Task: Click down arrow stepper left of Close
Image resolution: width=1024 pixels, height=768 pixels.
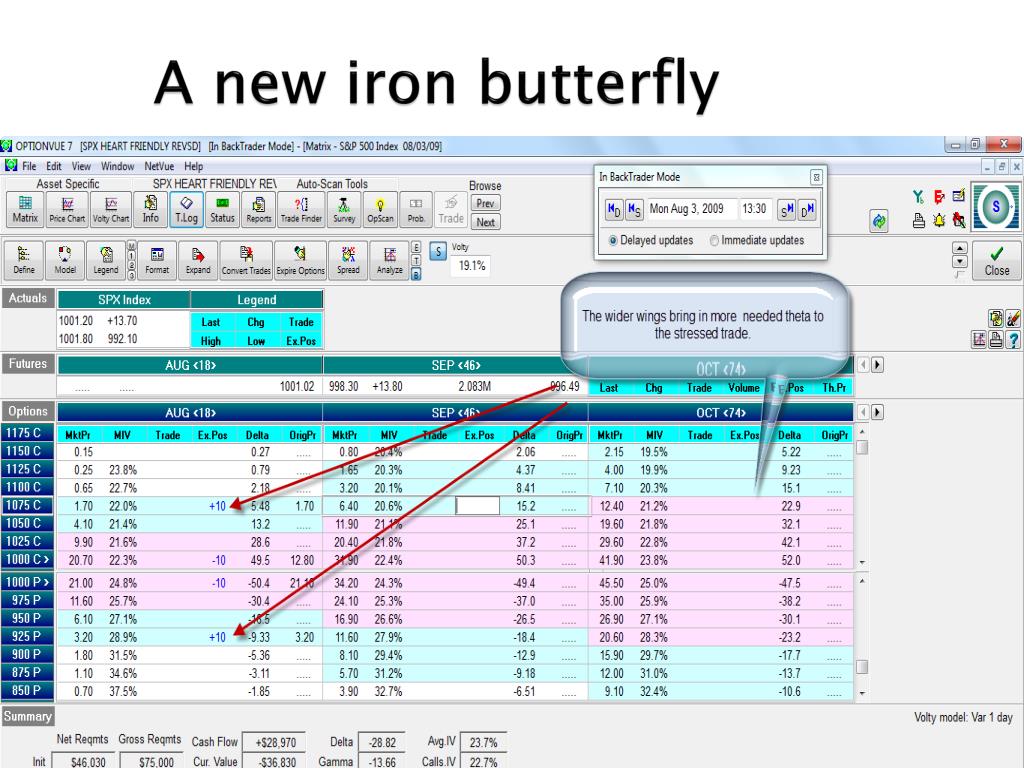Action: [x=959, y=261]
